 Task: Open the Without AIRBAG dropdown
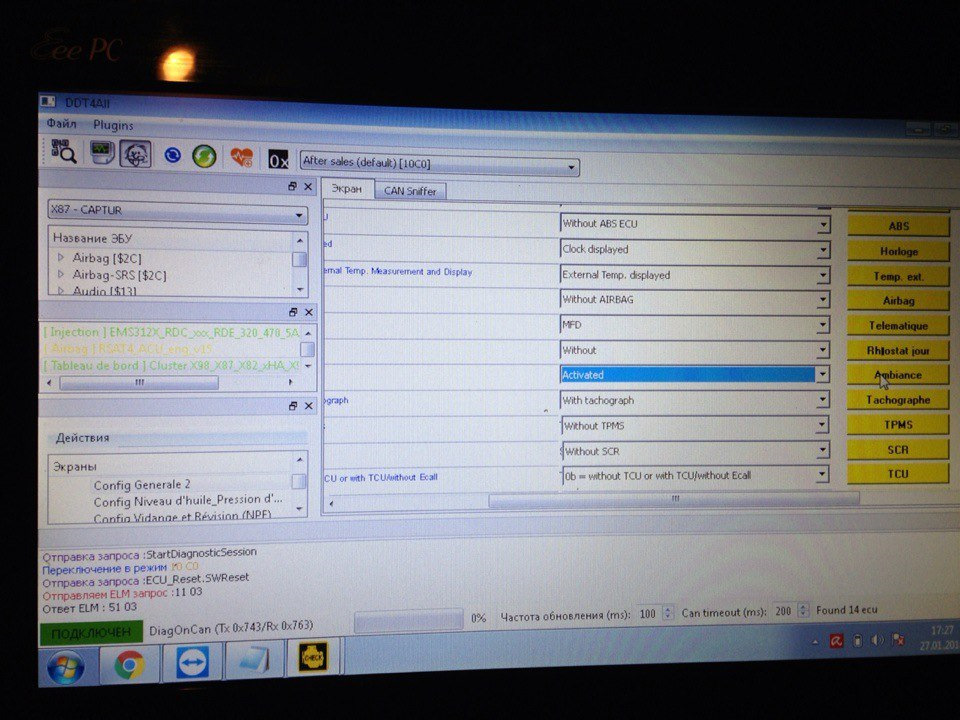[x=694, y=300]
